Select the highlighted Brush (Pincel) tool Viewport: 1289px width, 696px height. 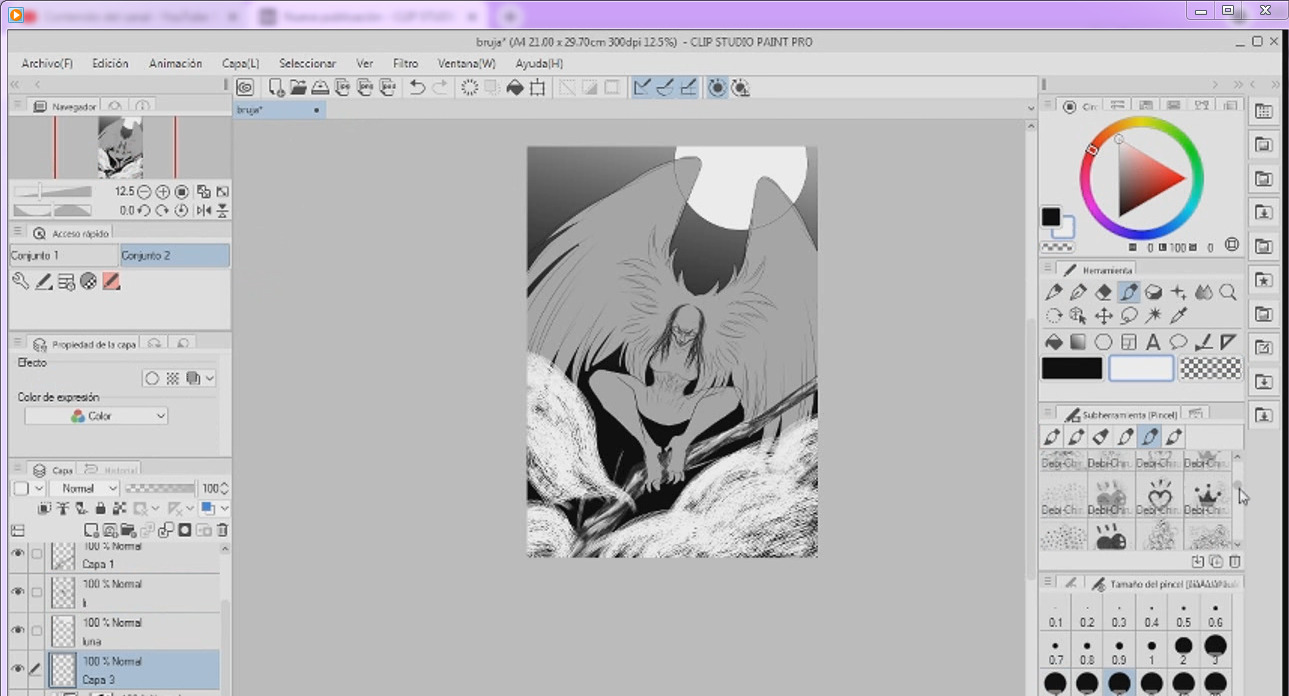coord(1129,293)
